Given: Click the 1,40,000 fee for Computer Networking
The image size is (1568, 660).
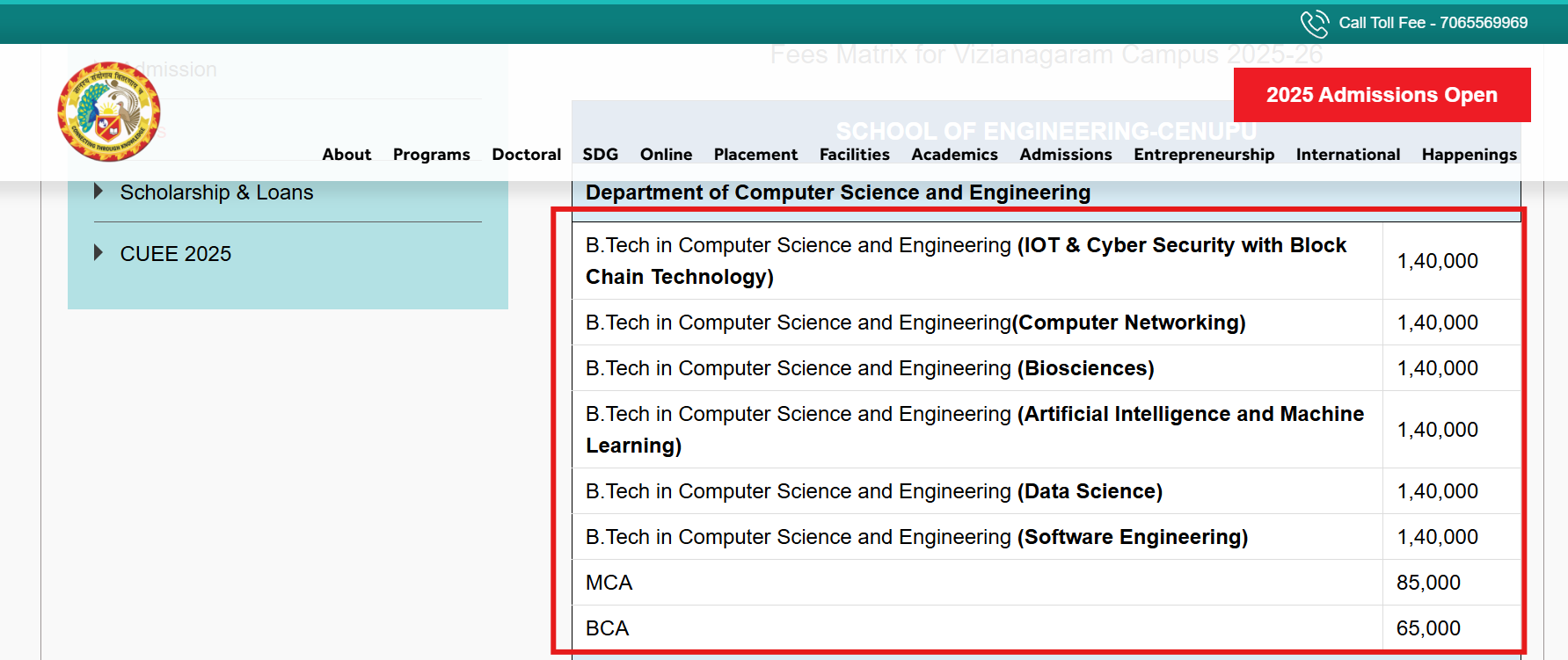Looking at the screenshot, I should (1438, 323).
